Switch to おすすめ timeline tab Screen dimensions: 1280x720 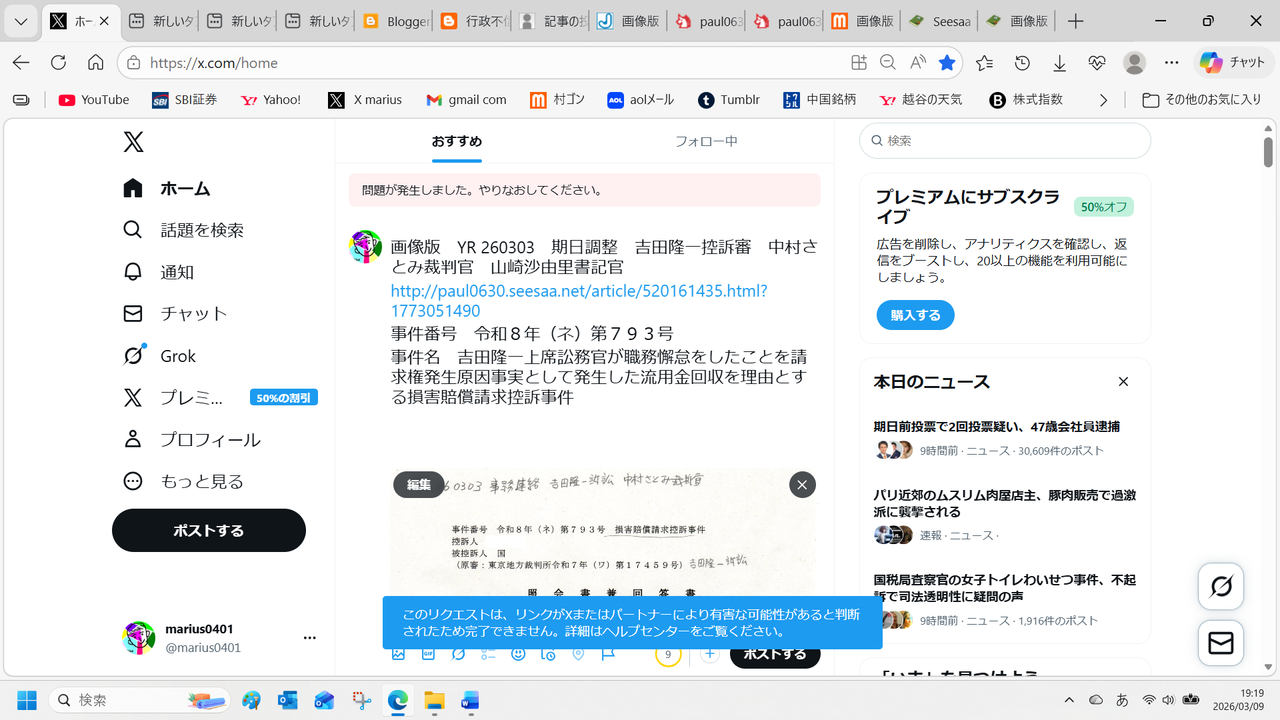pos(457,141)
